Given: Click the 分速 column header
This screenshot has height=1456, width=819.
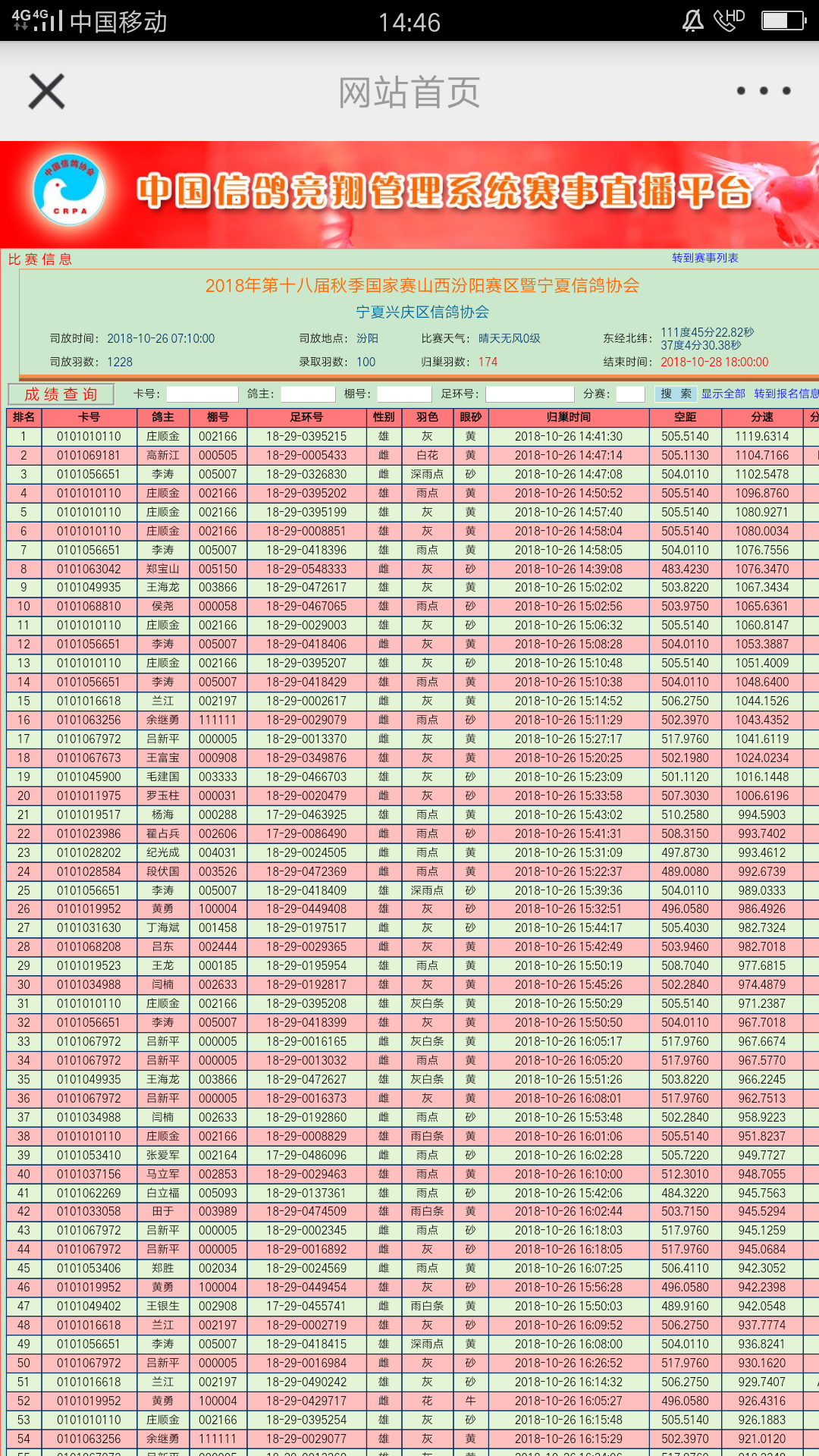Looking at the screenshot, I should point(762,417).
